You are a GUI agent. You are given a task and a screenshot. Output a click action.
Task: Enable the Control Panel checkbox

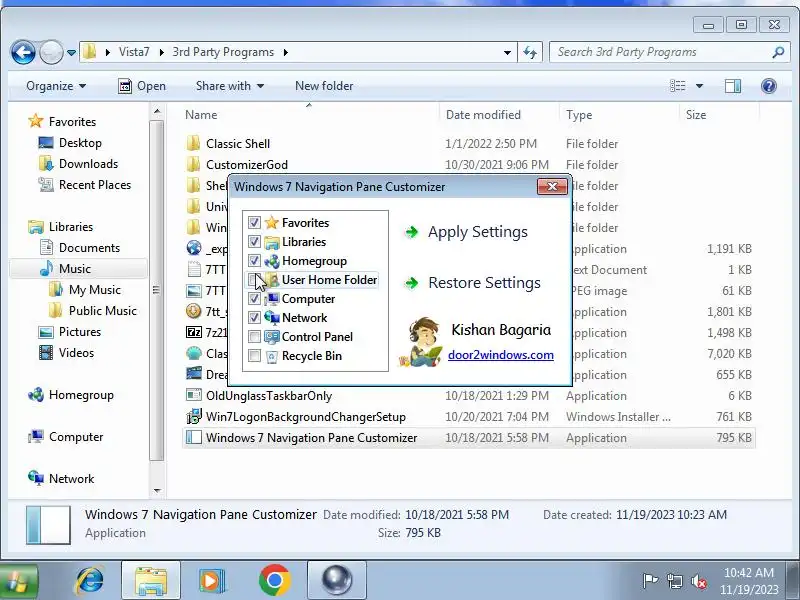pyautogui.click(x=254, y=337)
